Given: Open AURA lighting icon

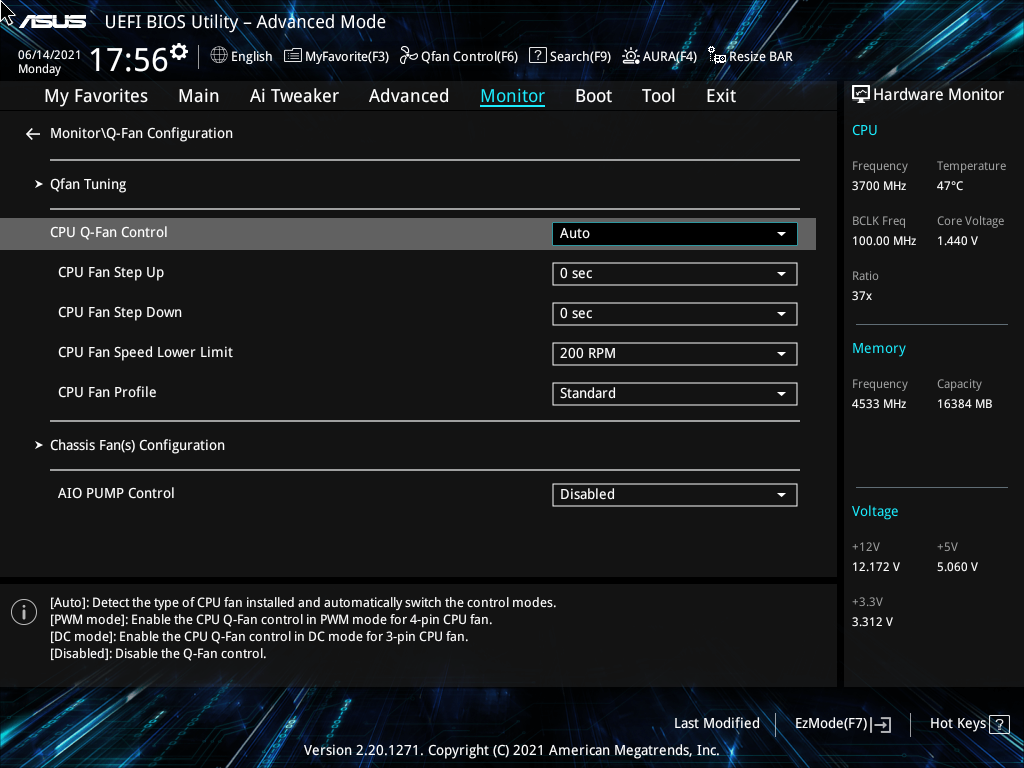Looking at the screenshot, I should [631, 56].
